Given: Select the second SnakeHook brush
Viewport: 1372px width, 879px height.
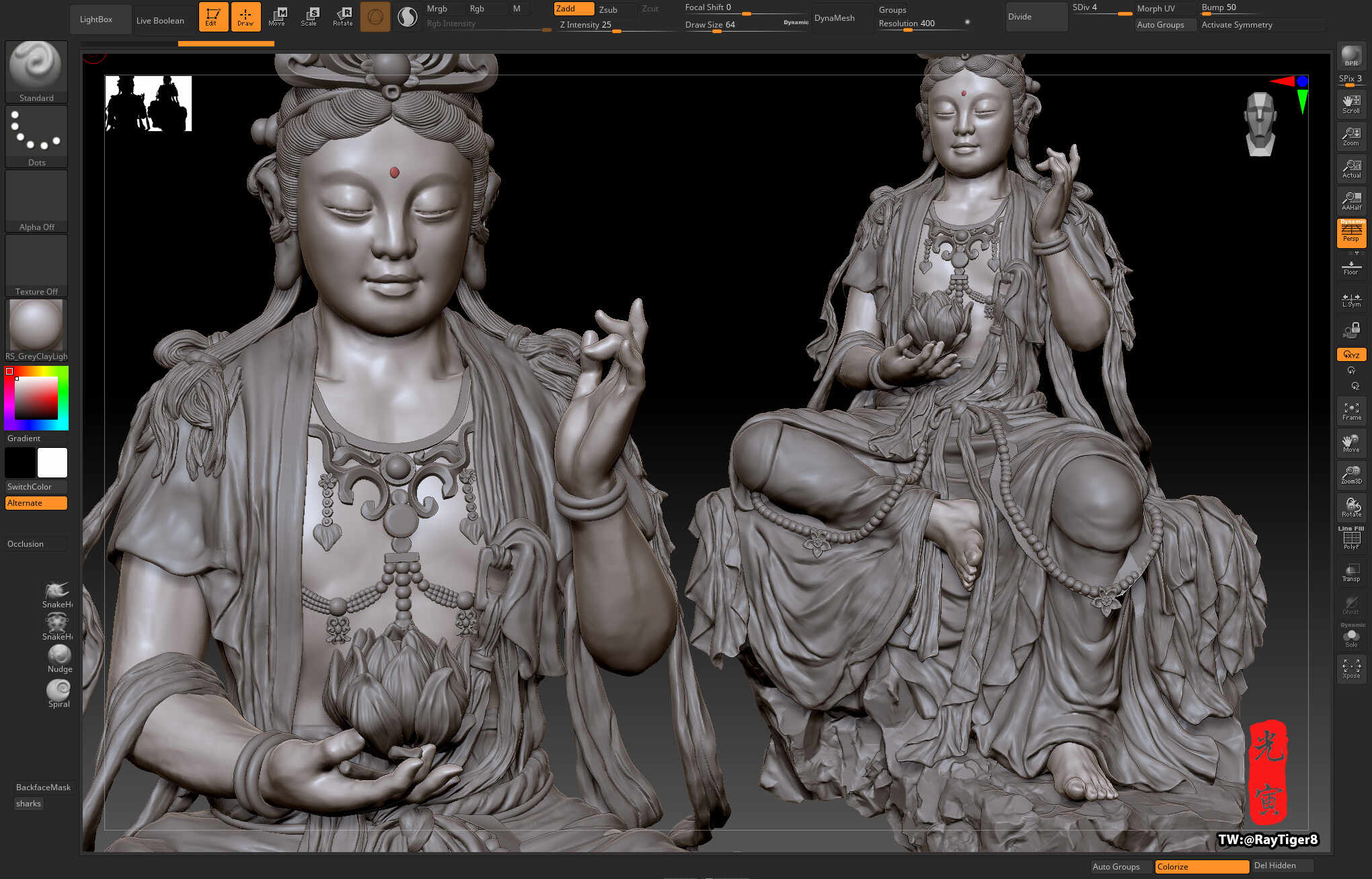Looking at the screenshot, I should point(58,627).
